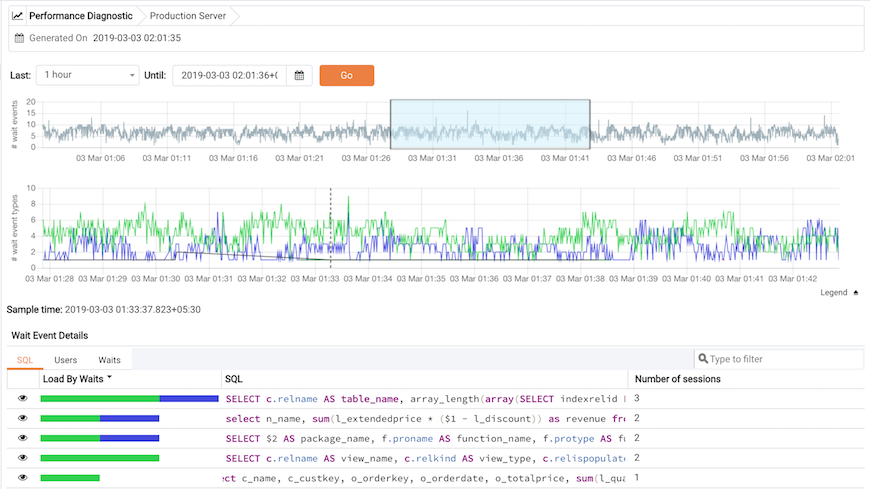The height and width of the screenshot is (489, 870).
Task: Select the Performance Diagnostic breadcrumb
Action: tap(80, 16)
